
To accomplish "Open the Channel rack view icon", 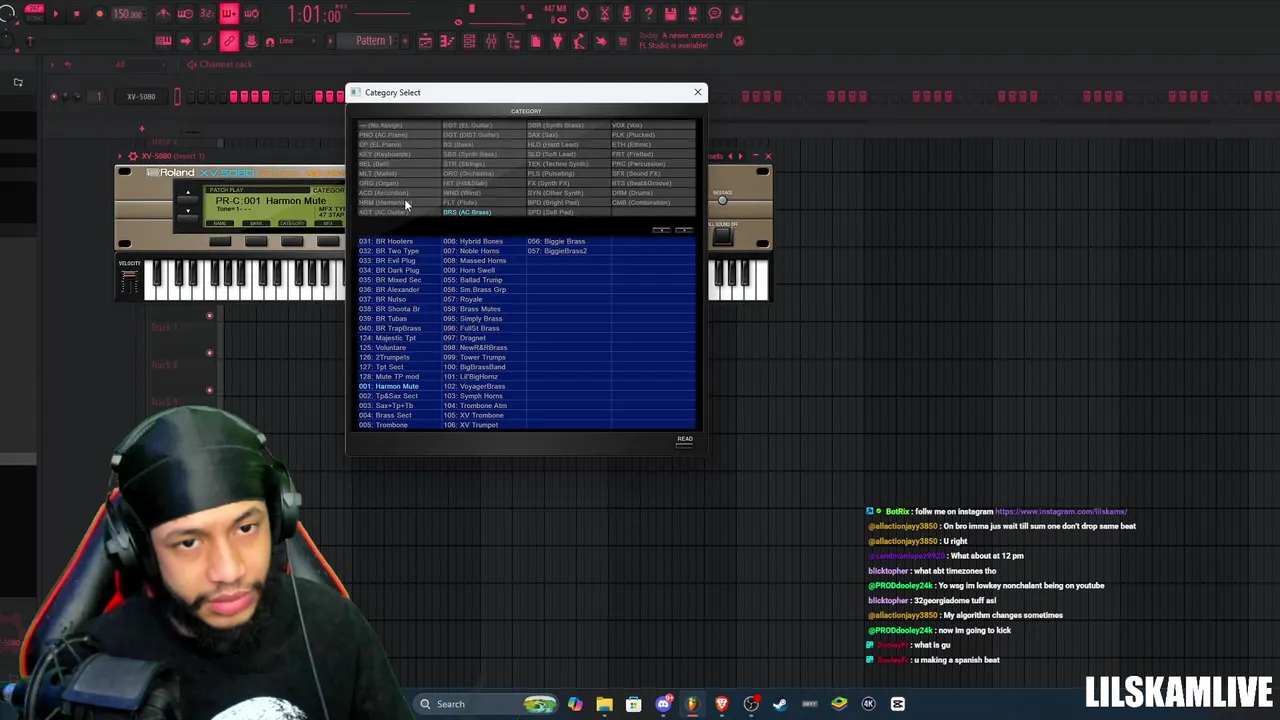I will tap(469, 41).
